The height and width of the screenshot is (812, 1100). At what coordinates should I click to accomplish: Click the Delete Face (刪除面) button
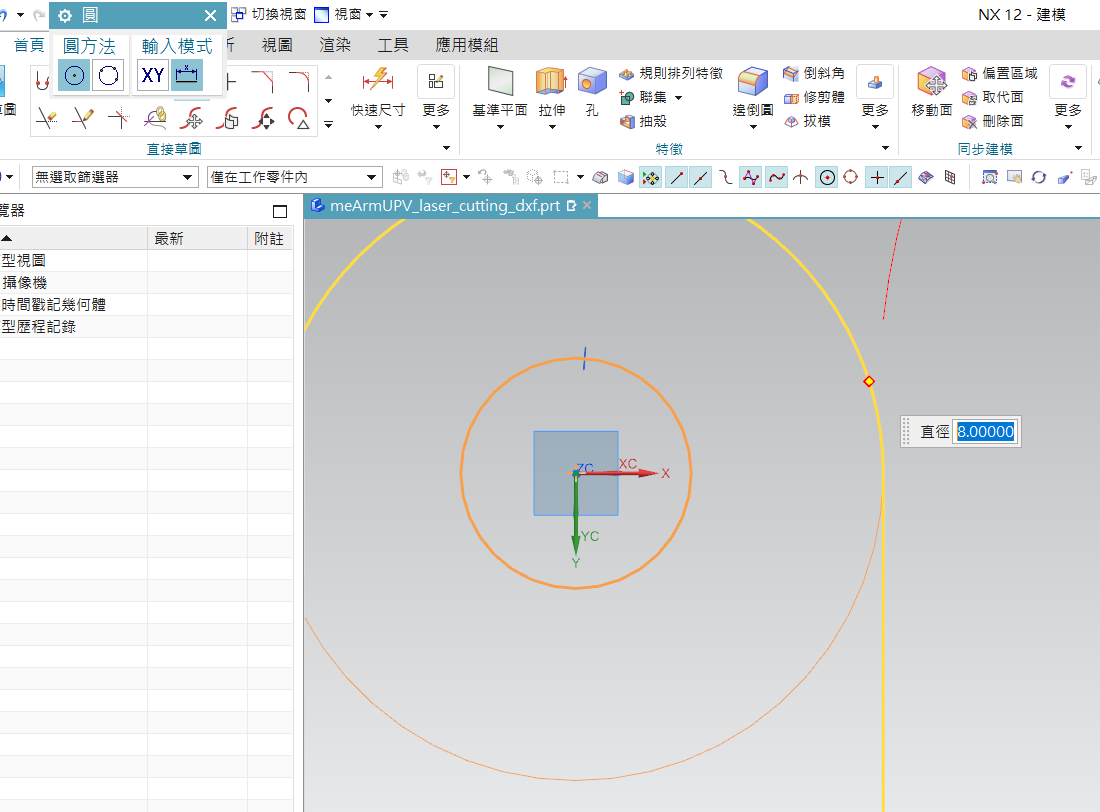pos(993,121)
